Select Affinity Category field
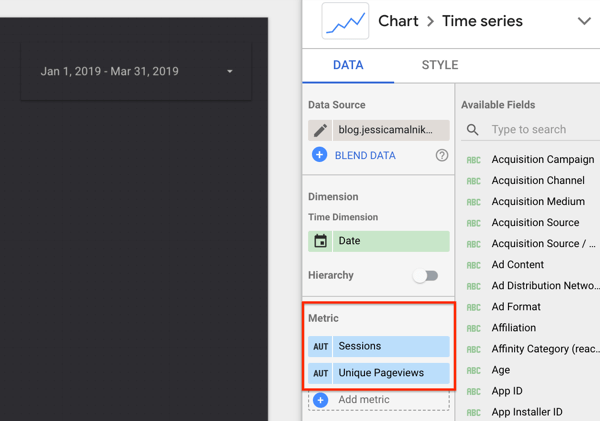The image size is (600, 421). [x=545, y=349]
